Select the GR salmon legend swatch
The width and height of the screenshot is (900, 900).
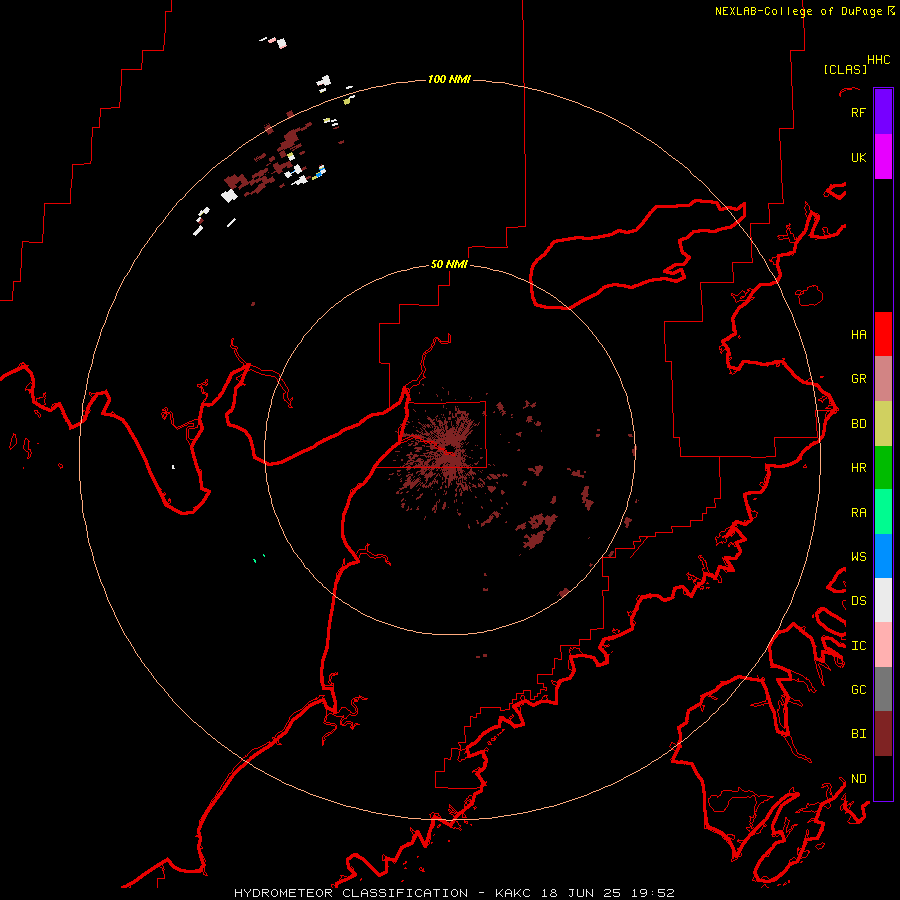[x=883, y=379]
